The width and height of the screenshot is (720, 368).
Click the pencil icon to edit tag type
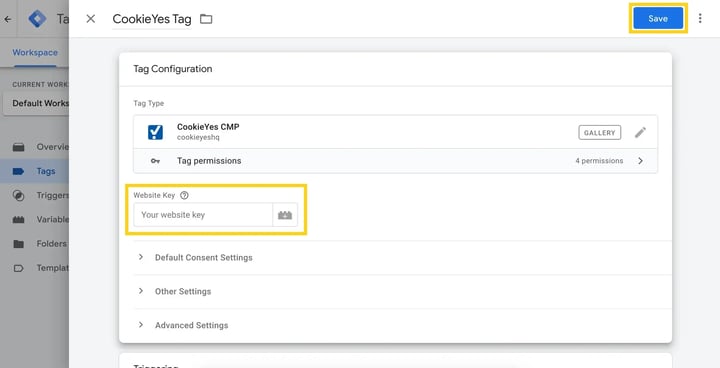coord(641,132)
